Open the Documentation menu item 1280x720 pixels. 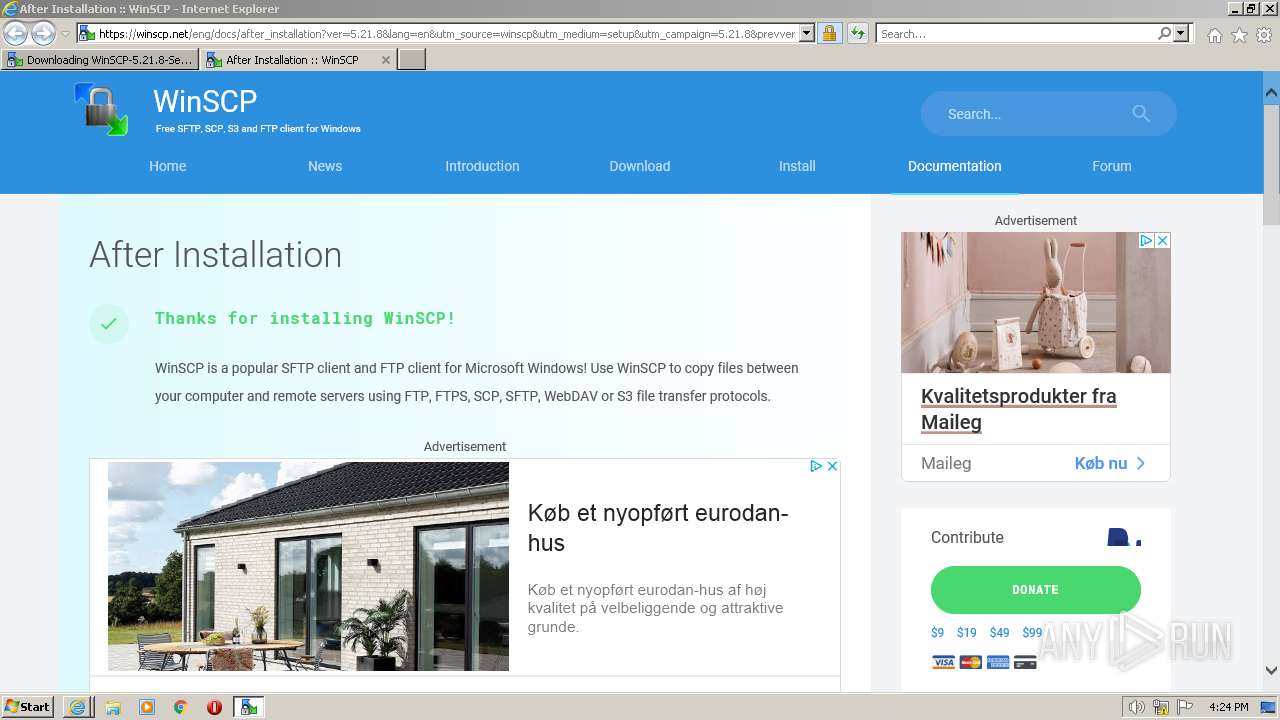[x=954, y=166]
